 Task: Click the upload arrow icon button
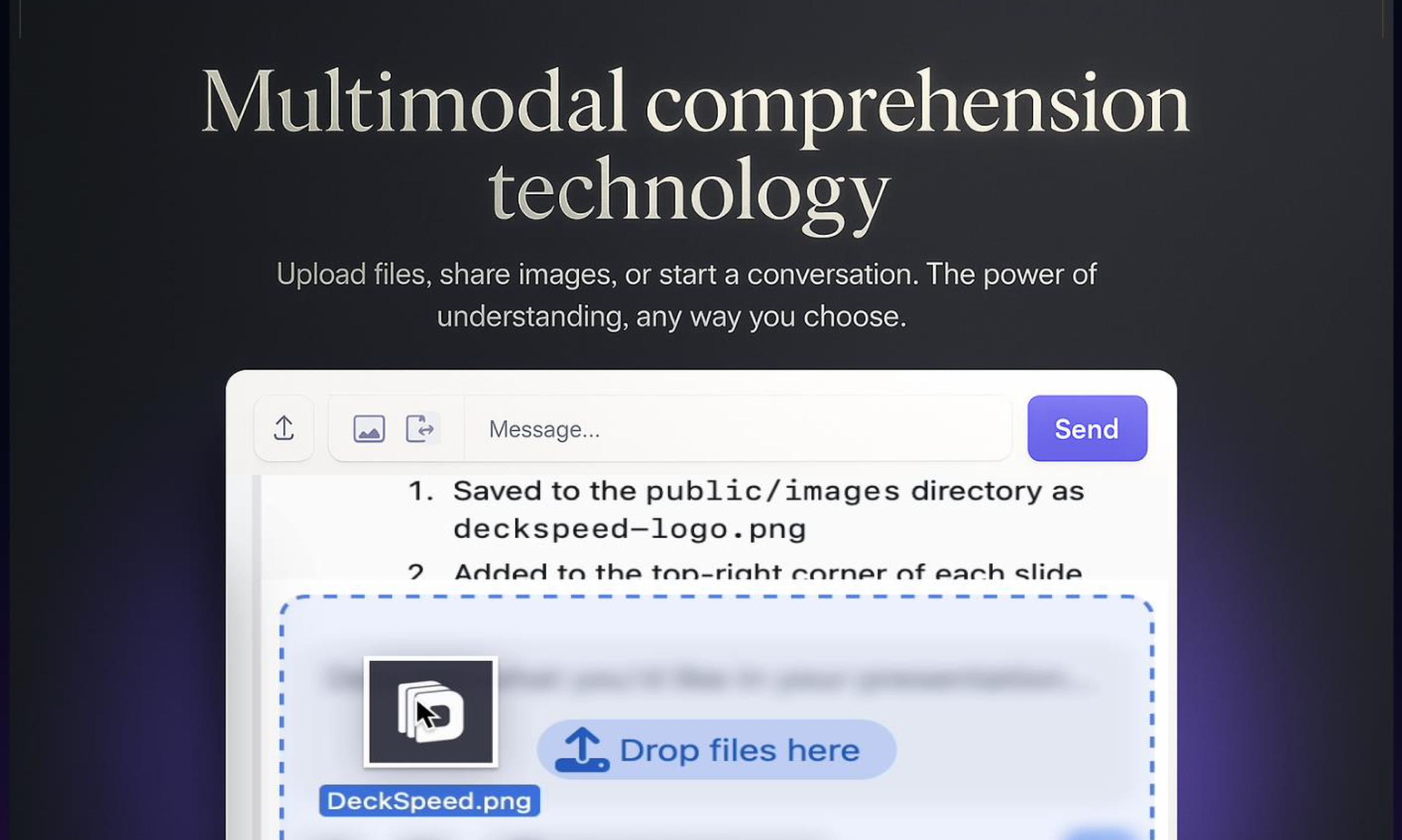point(284,429)
